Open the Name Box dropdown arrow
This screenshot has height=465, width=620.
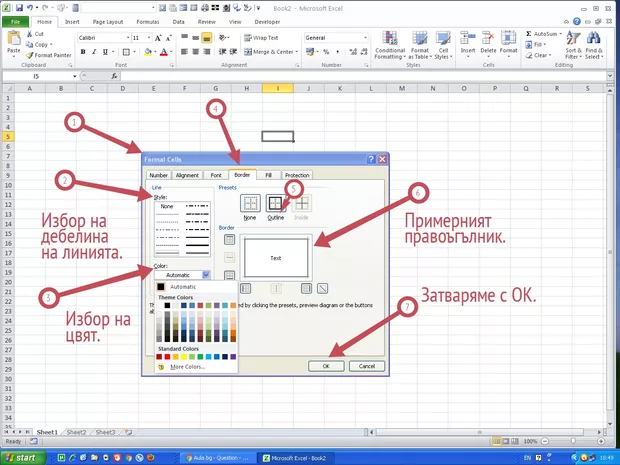[74, 76]
